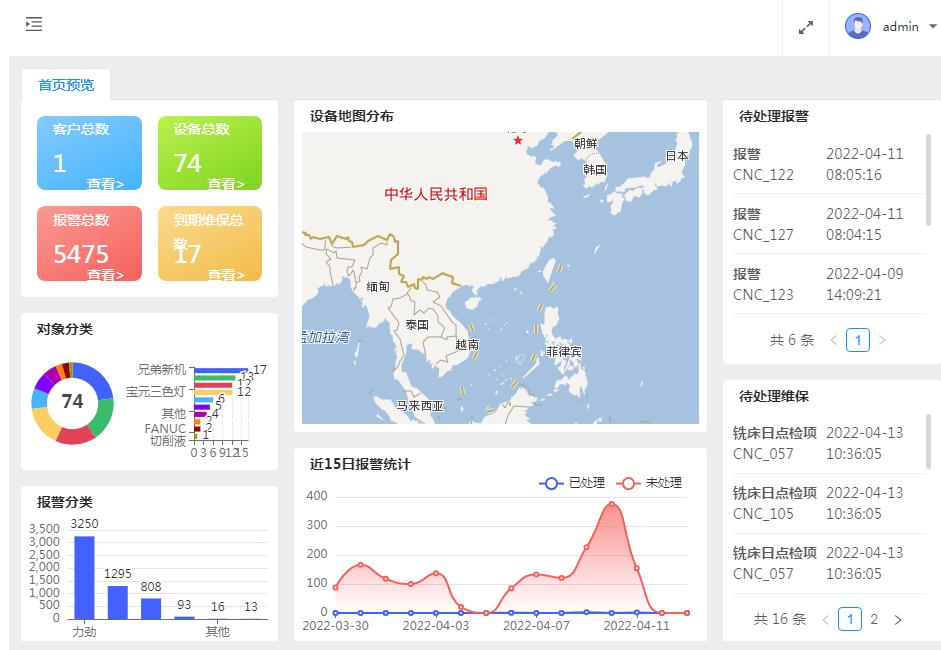Click the red star marker on map

click(518, 140)
